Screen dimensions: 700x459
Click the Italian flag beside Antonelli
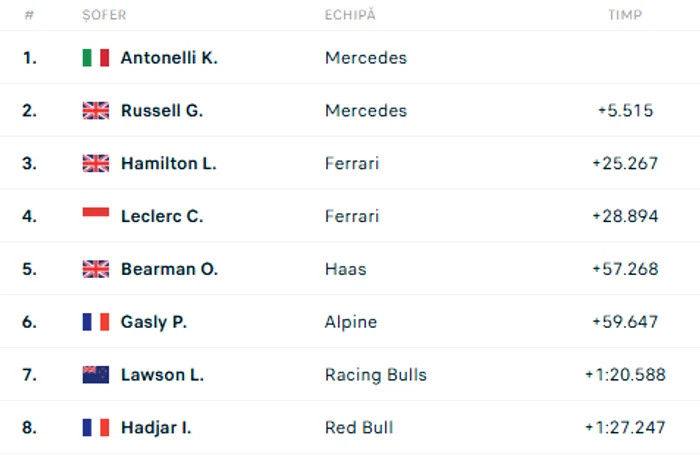[x=95, y=58]
